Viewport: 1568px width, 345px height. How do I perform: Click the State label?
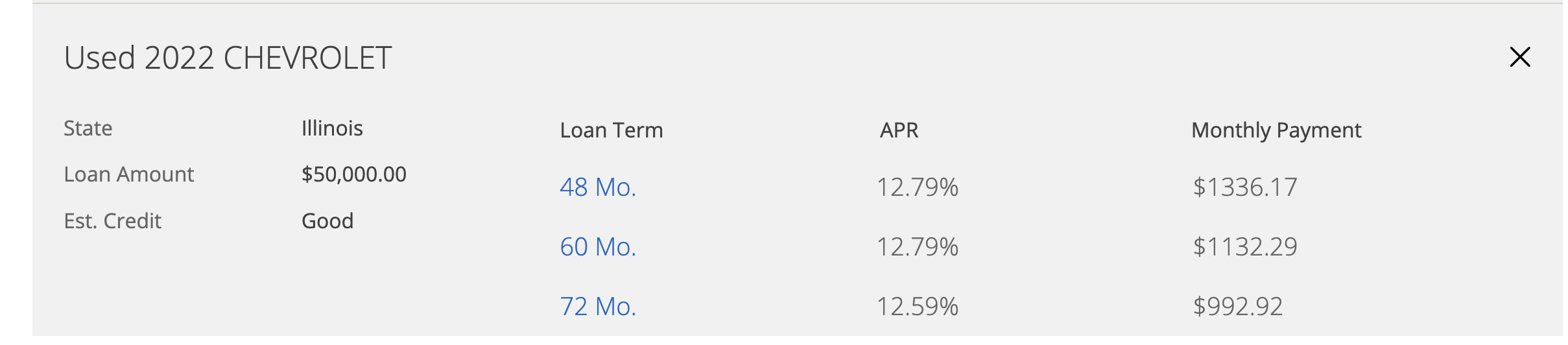coord(88,128)
